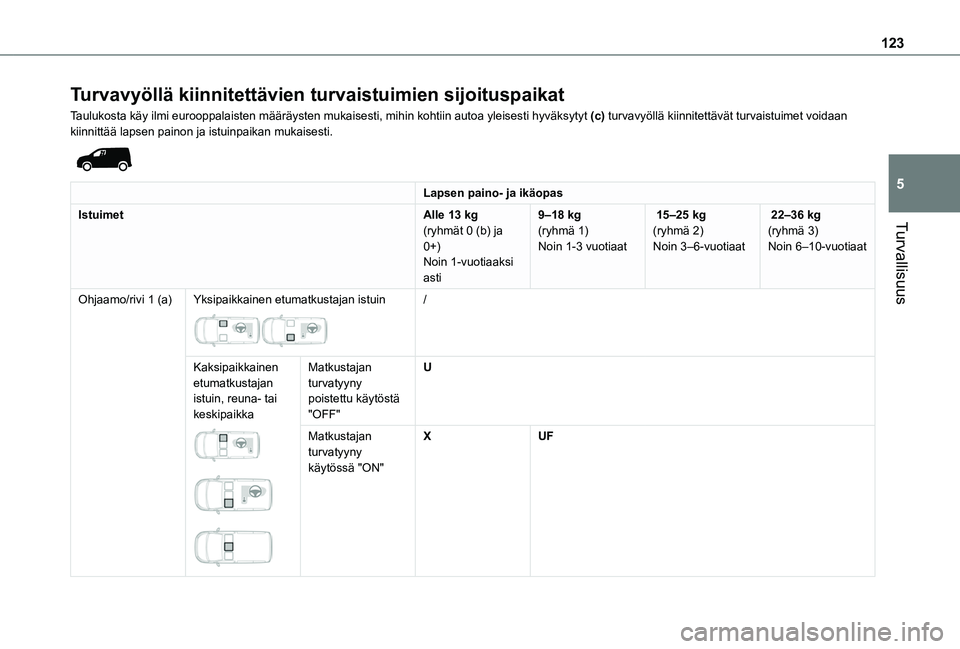Click the vertical Turvallisuus section label
The height and width of the screenshot is (649, 960).
click(902, 261)
